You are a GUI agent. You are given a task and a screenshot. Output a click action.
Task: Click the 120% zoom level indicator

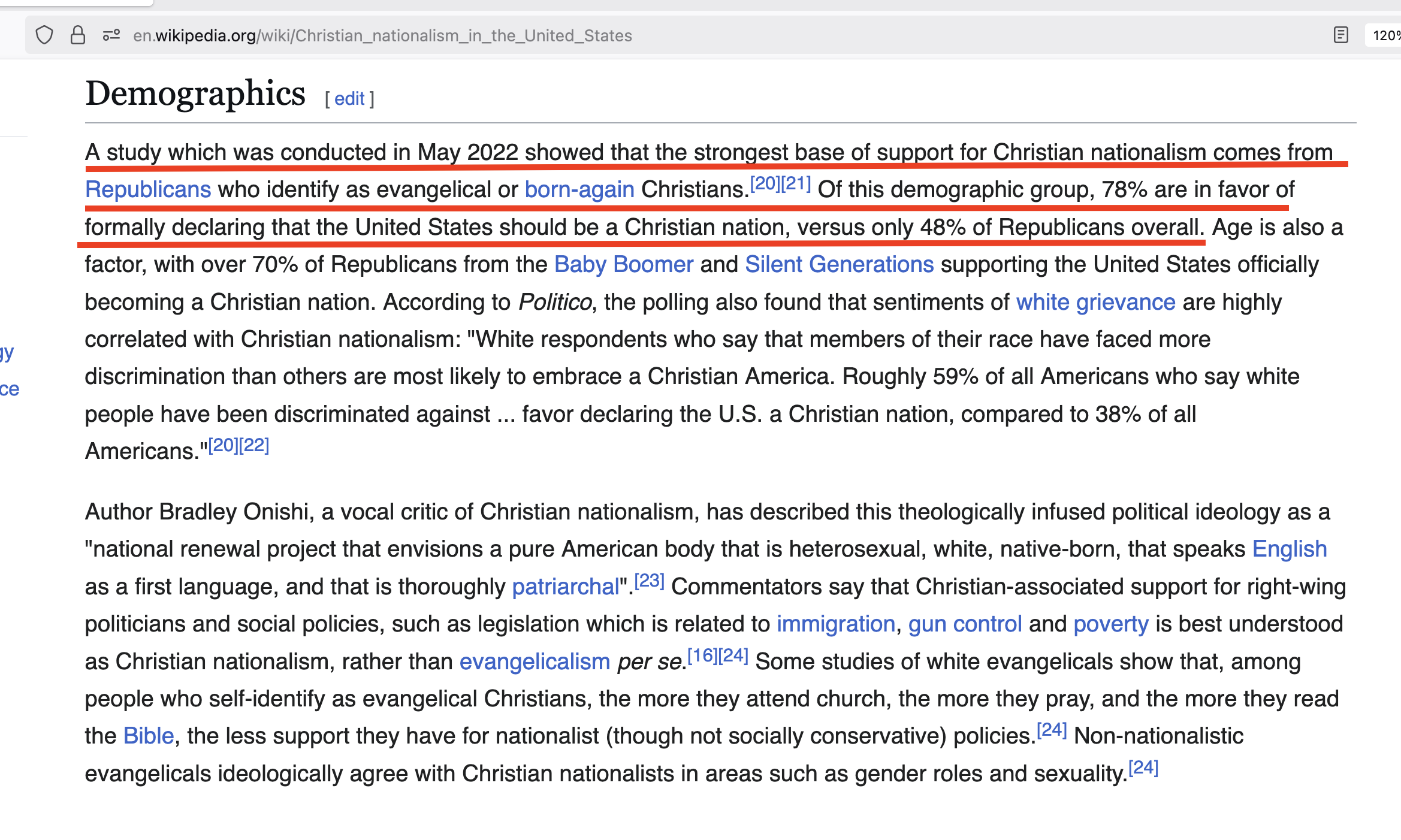(x=1385, y=36)
